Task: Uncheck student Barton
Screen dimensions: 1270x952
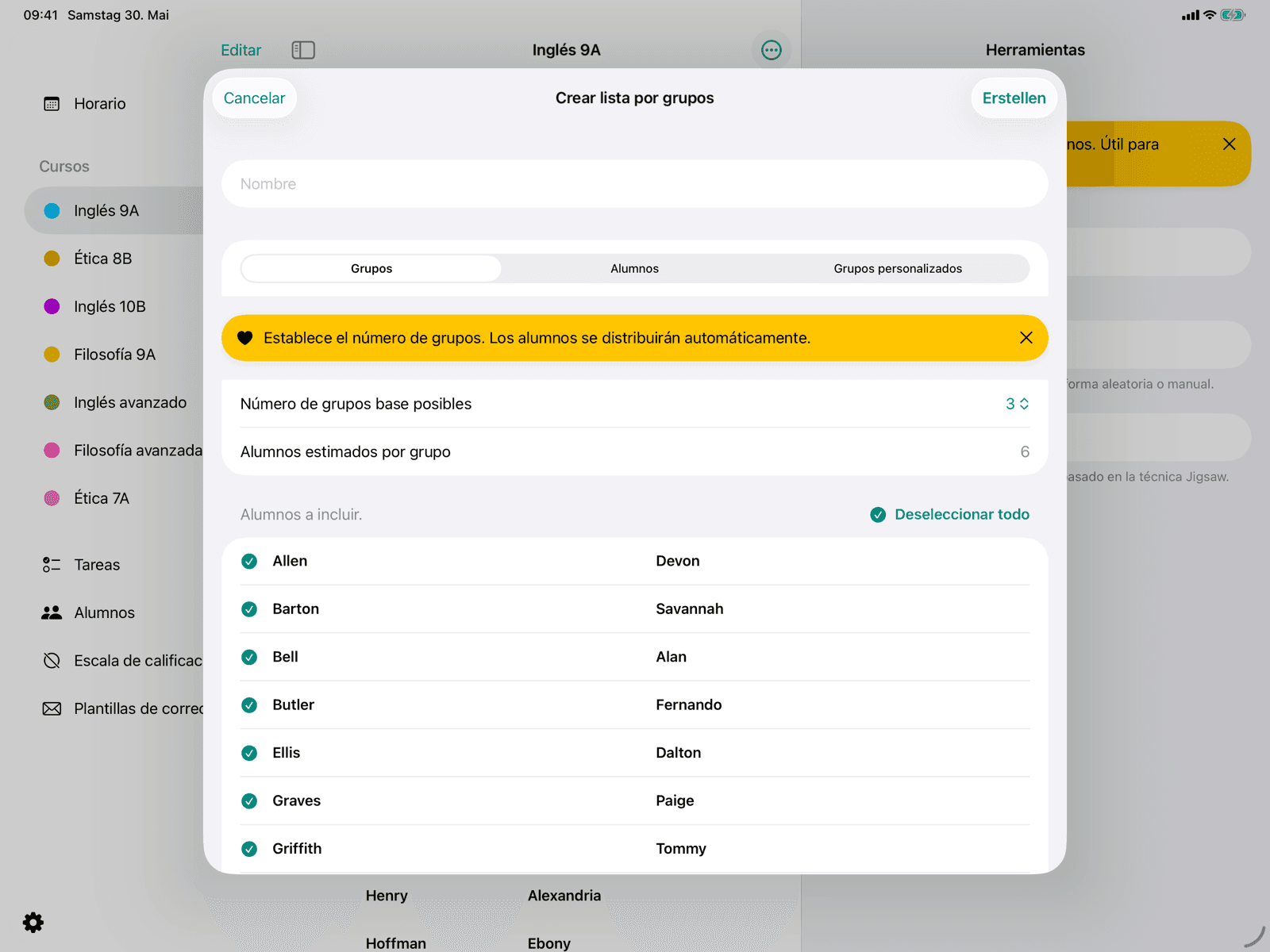Action: (x=249, y=609)
